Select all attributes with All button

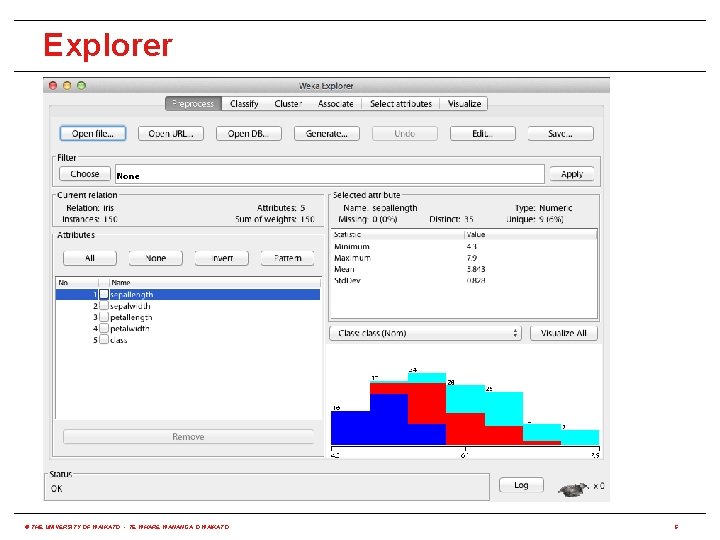[90, 258]
